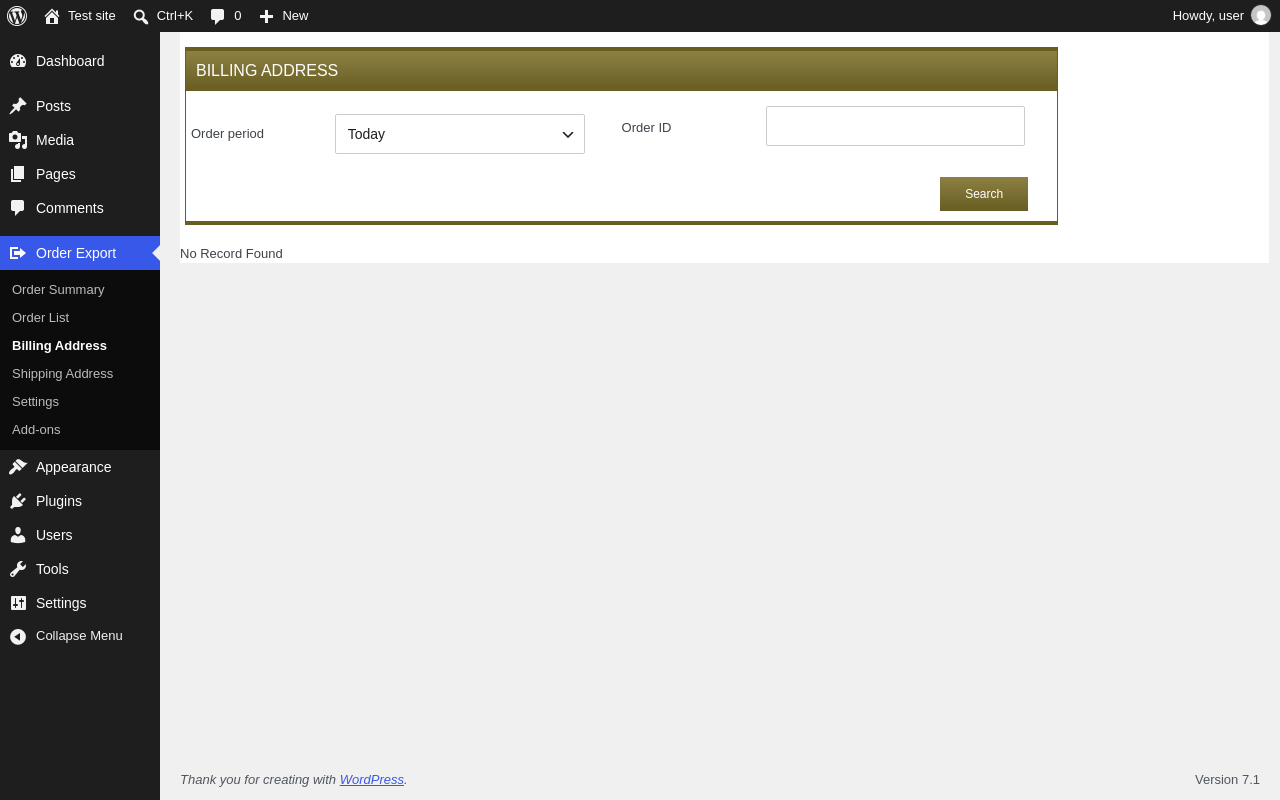Click the Tools wrench icon
The width and height of the screenshot is (1280, 800).
[18, 569]
